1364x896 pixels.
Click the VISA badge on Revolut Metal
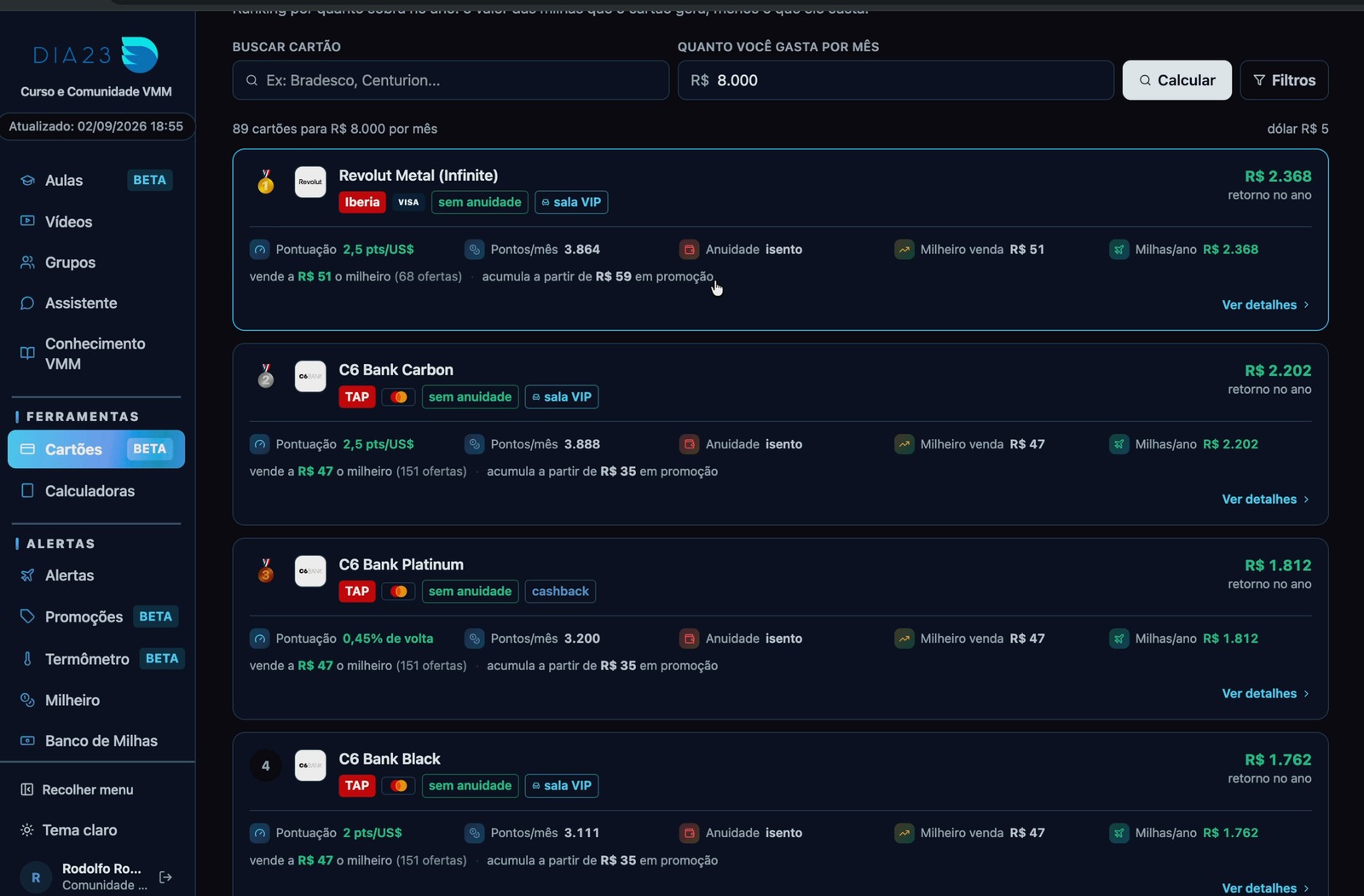click(408, 202)
